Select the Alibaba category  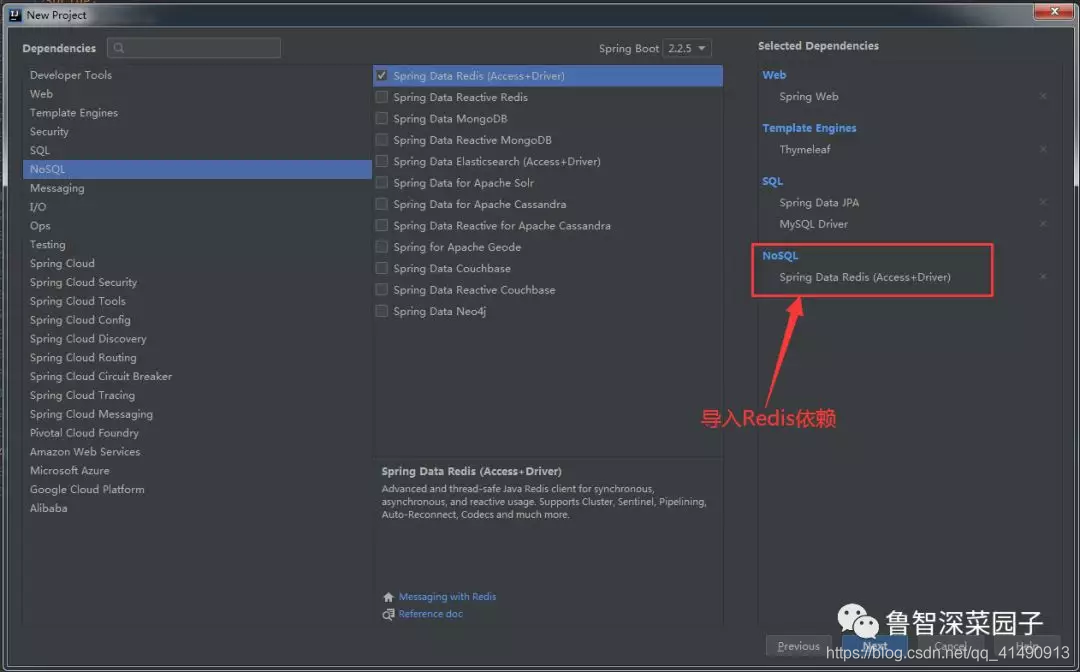pyautogui.click(x=197, y=508)
